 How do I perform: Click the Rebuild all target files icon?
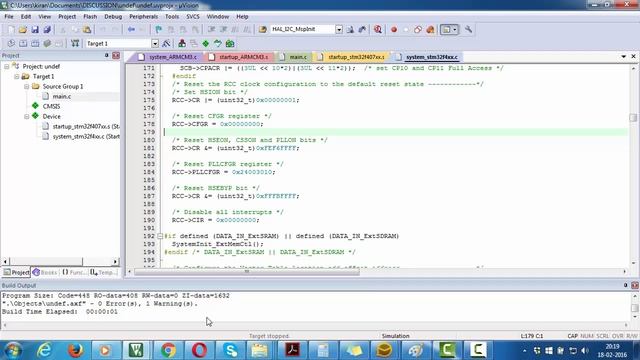35,43
